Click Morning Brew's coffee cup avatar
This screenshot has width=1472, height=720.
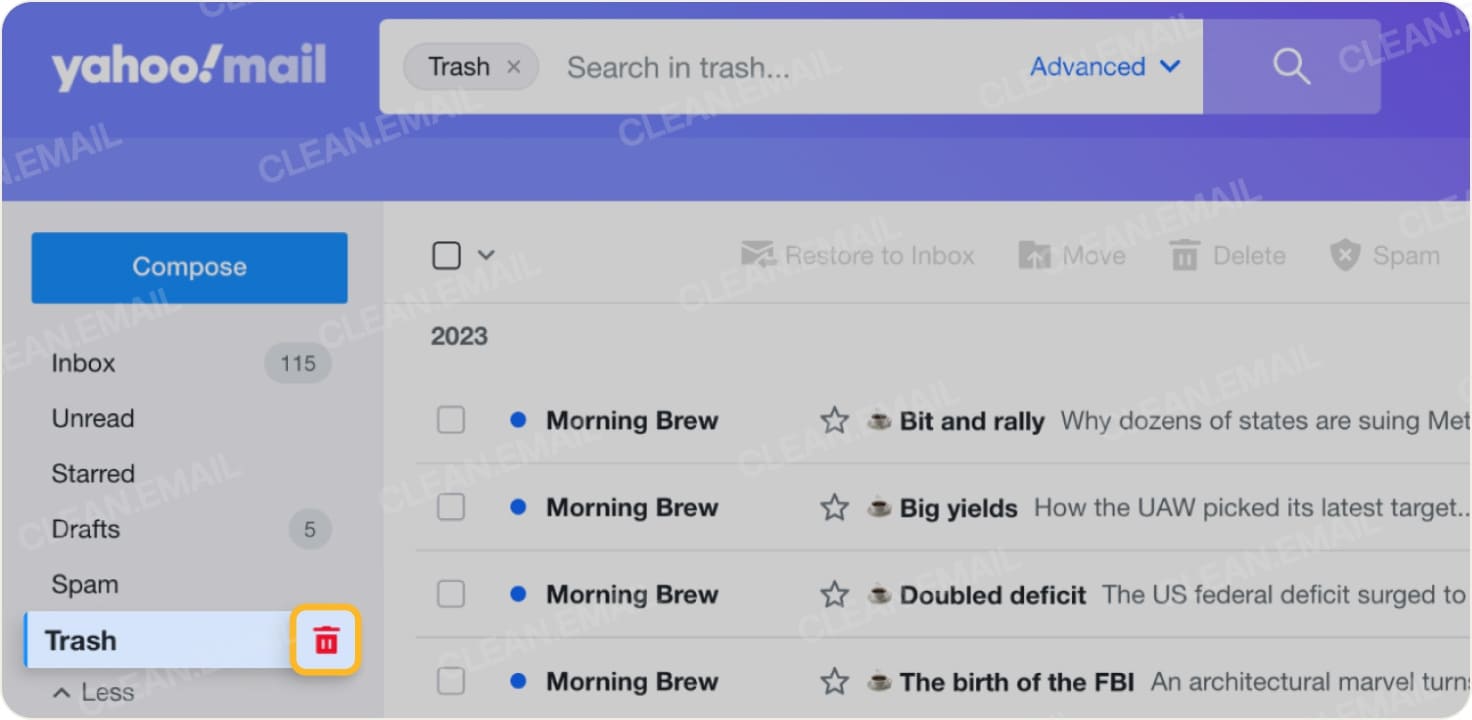pos(878,420)
